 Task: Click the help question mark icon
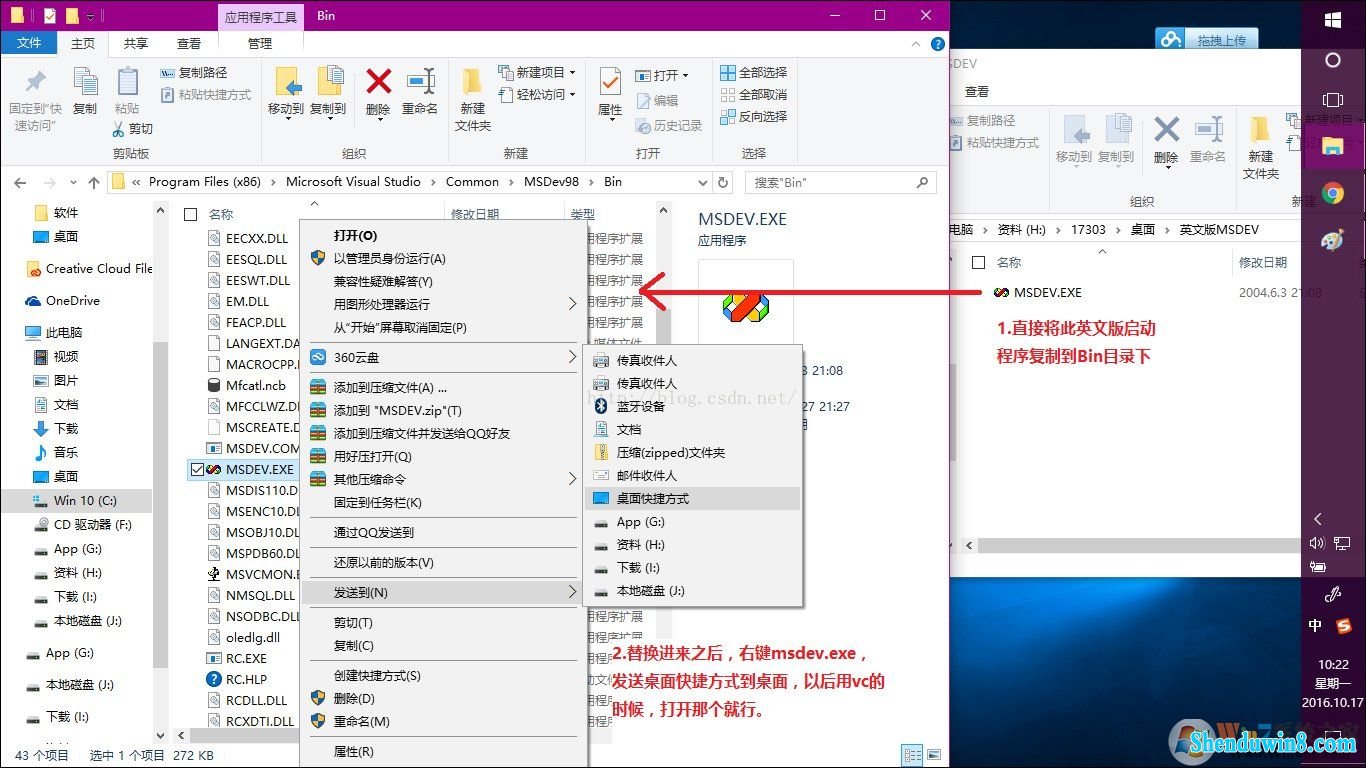pyautogui.click(x=937, y=44)
